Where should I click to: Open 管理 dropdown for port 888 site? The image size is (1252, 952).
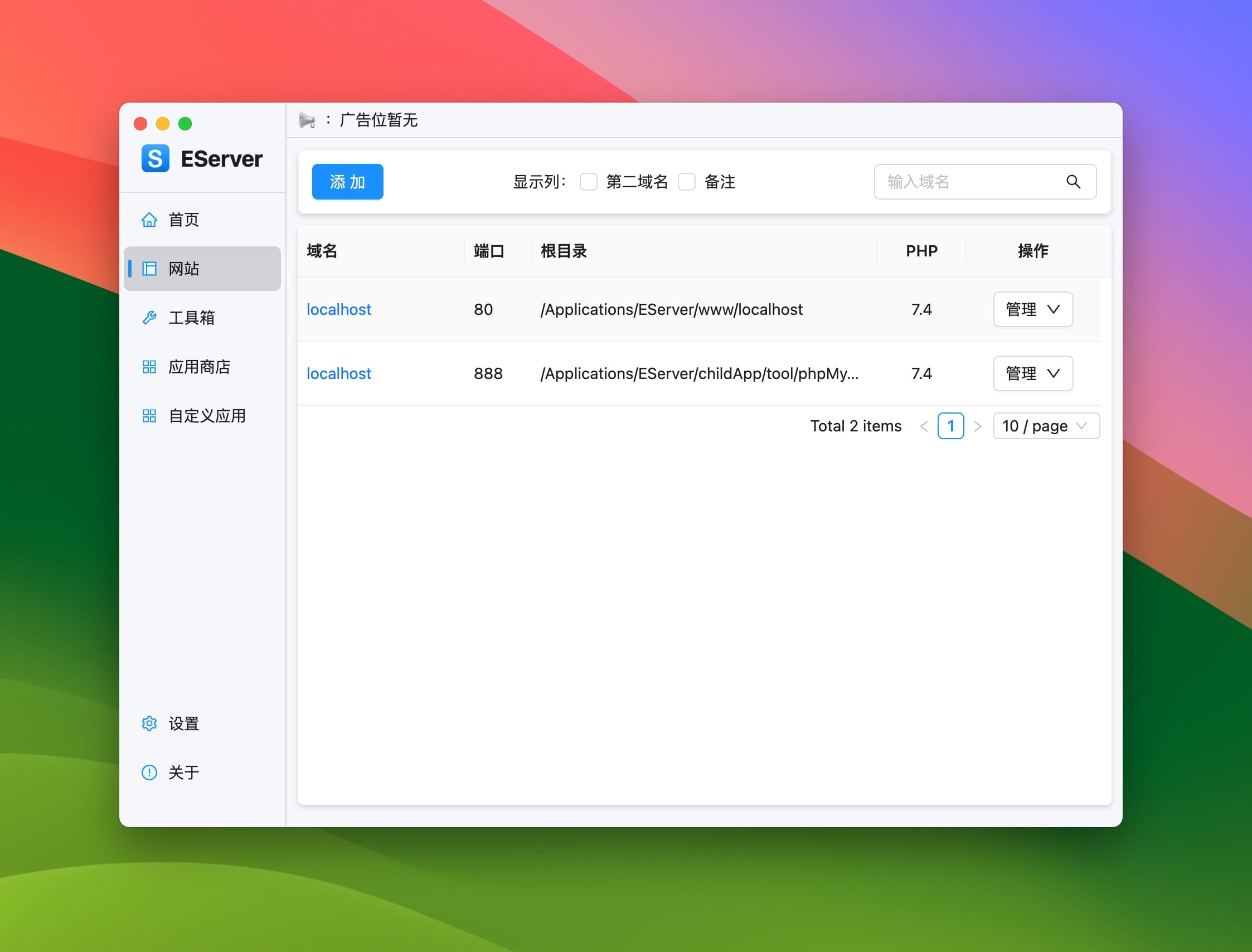point(1033,373)
